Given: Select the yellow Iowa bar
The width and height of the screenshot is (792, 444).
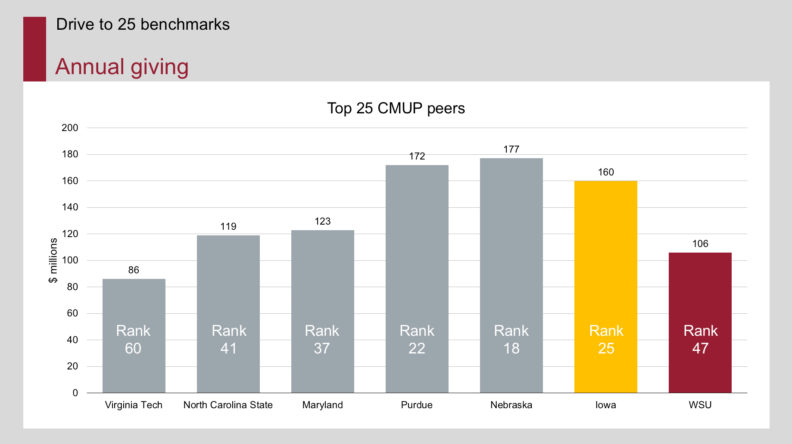Looking at the screenshot, I should pos(606,286).
